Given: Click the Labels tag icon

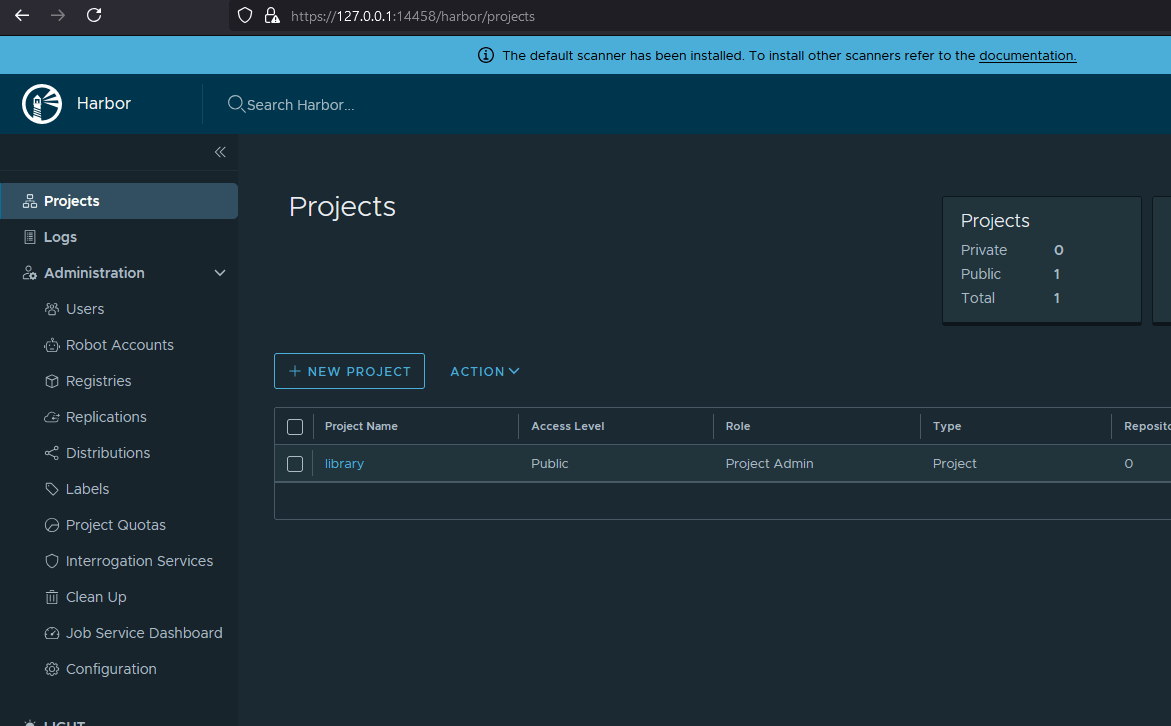Looking at the screenshot, I should (52, 489).
